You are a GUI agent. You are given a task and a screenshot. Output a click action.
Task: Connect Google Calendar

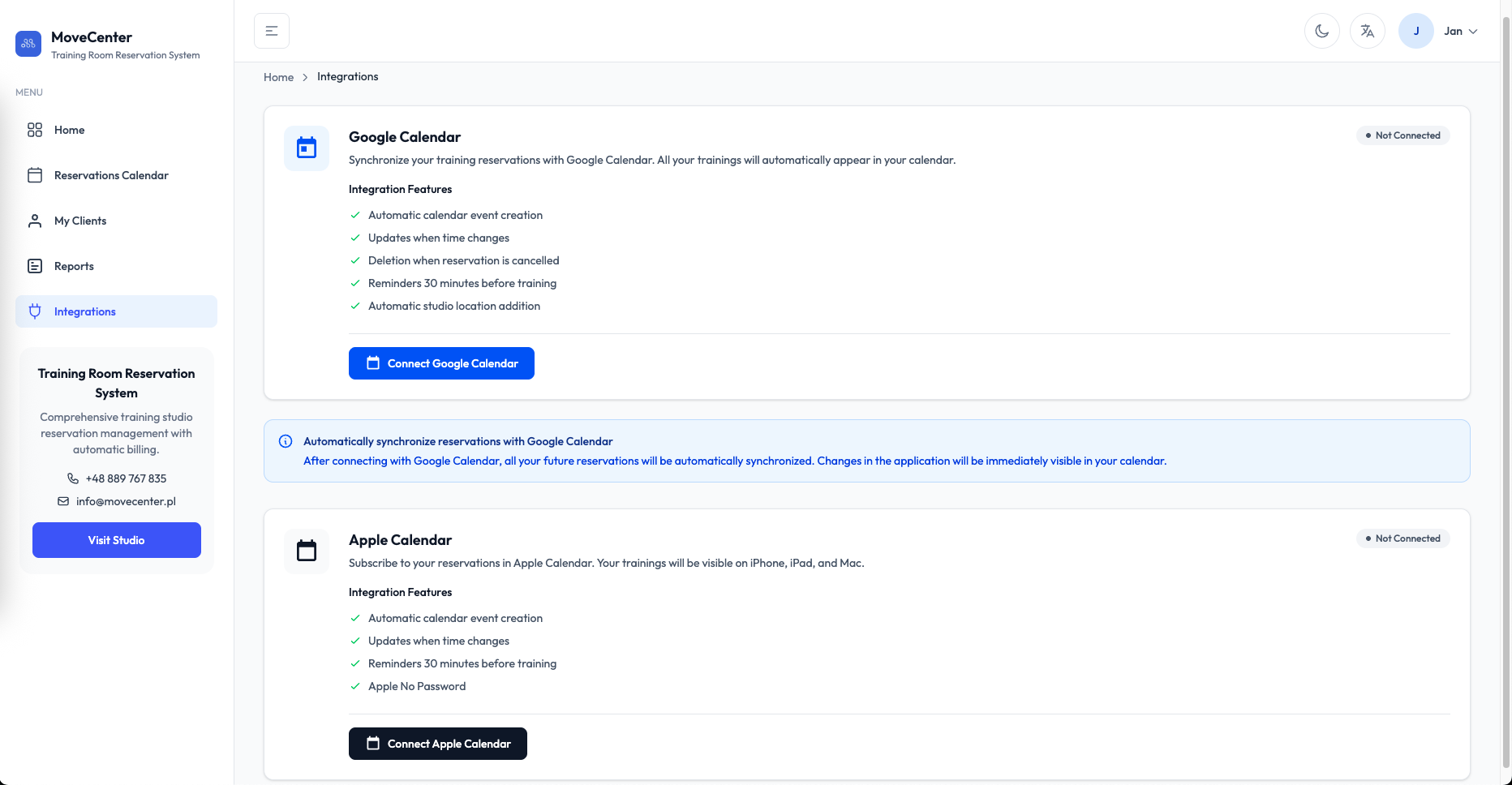(441, 363)
